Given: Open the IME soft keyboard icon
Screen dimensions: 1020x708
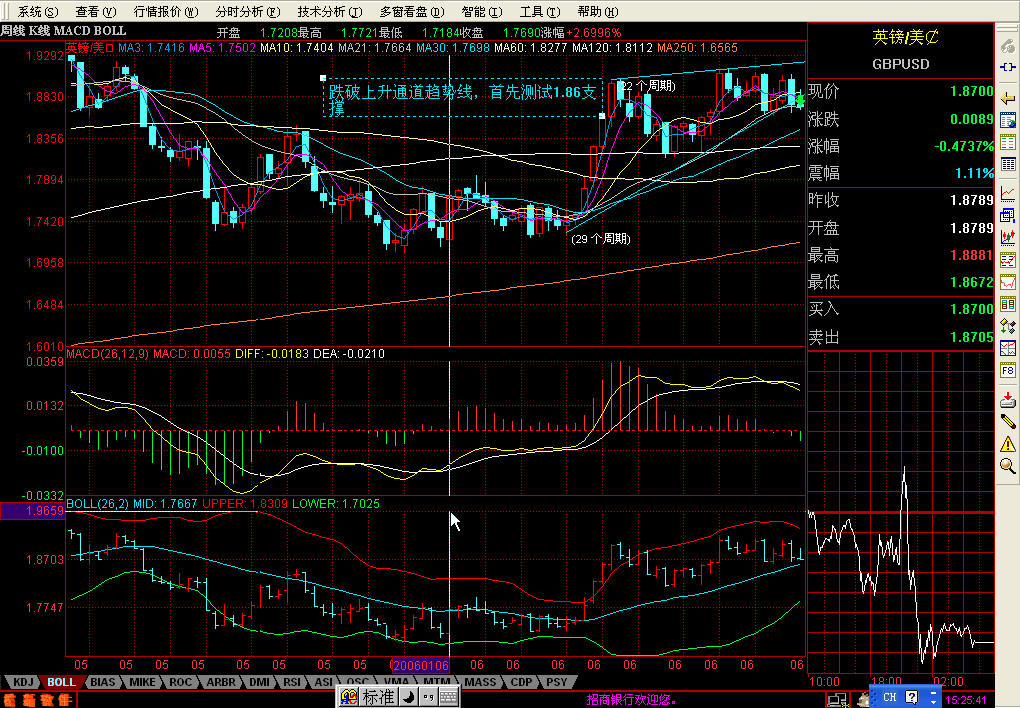Looking at the screenshot, I should (x=448, y=698).
